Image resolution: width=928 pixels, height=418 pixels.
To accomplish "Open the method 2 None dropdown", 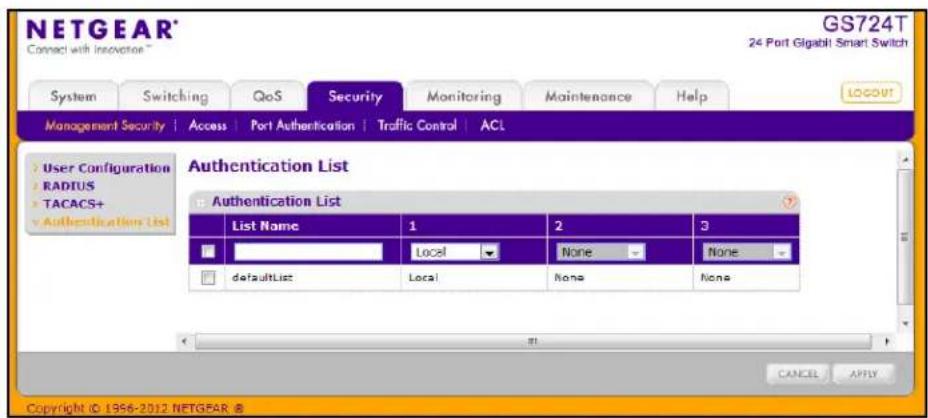I will [600, 252].
